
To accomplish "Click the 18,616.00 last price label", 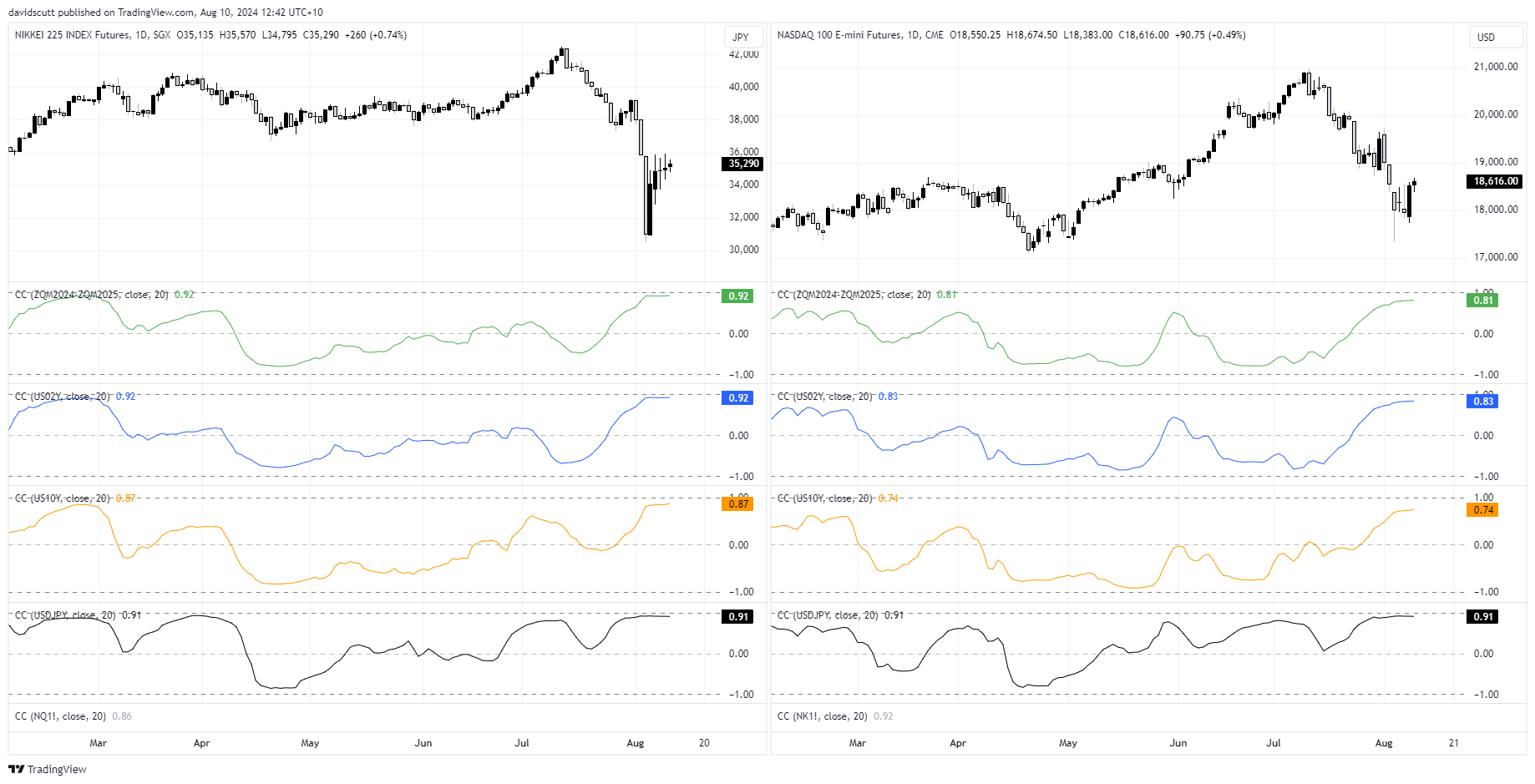I will click(1495, 181).
